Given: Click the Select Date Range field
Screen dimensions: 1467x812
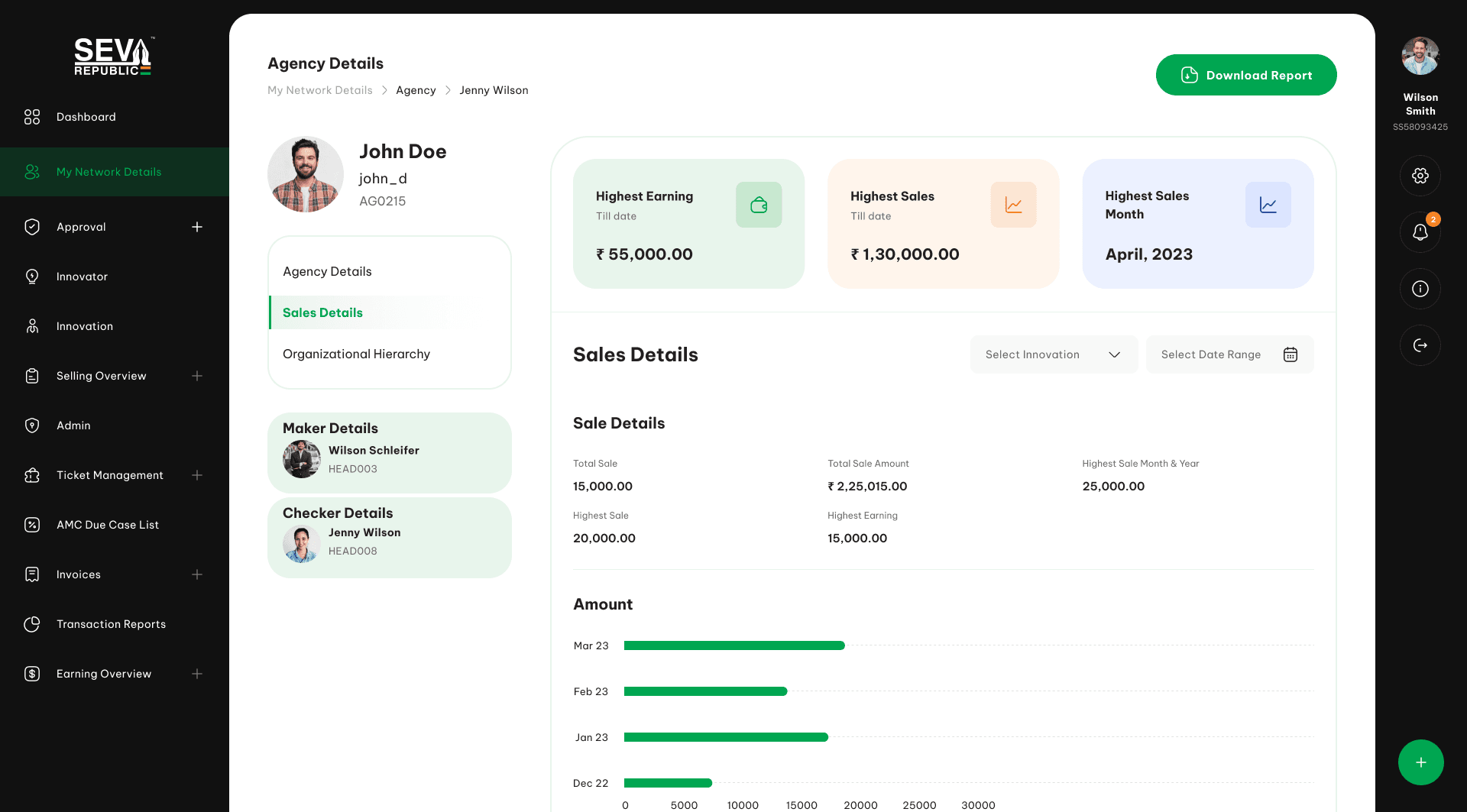Looking at the screenshot, I should pyautogui.click(x=1229, y=354).
